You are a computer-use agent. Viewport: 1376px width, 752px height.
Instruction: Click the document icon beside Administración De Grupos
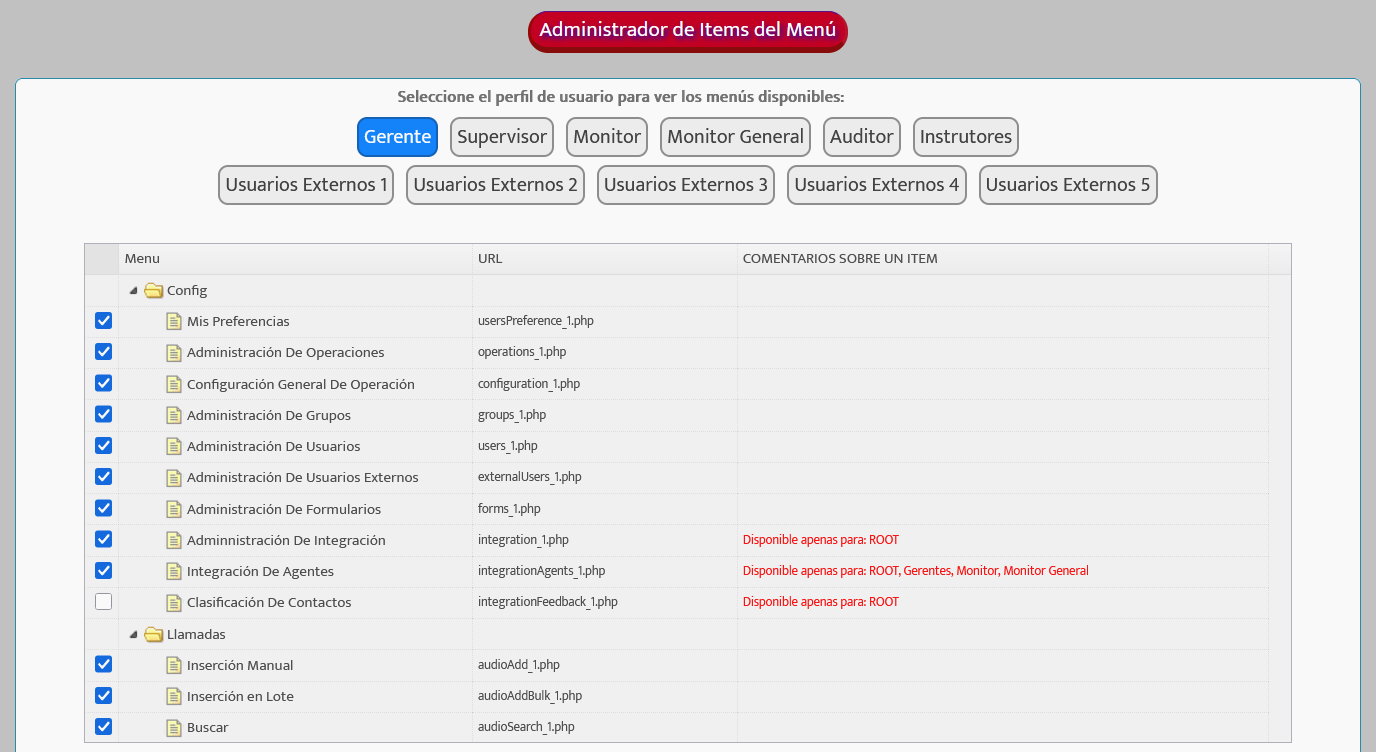[x=174, y=415]
